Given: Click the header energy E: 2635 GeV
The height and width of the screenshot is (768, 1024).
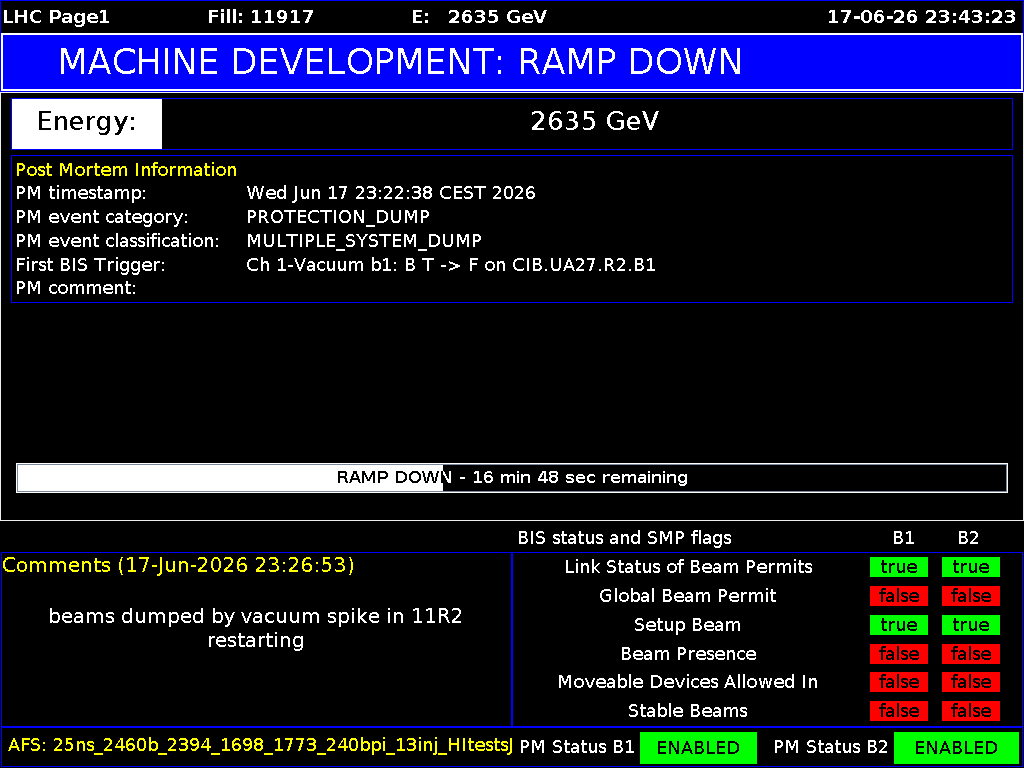Looking at the screenshot, I should point(479,17).
